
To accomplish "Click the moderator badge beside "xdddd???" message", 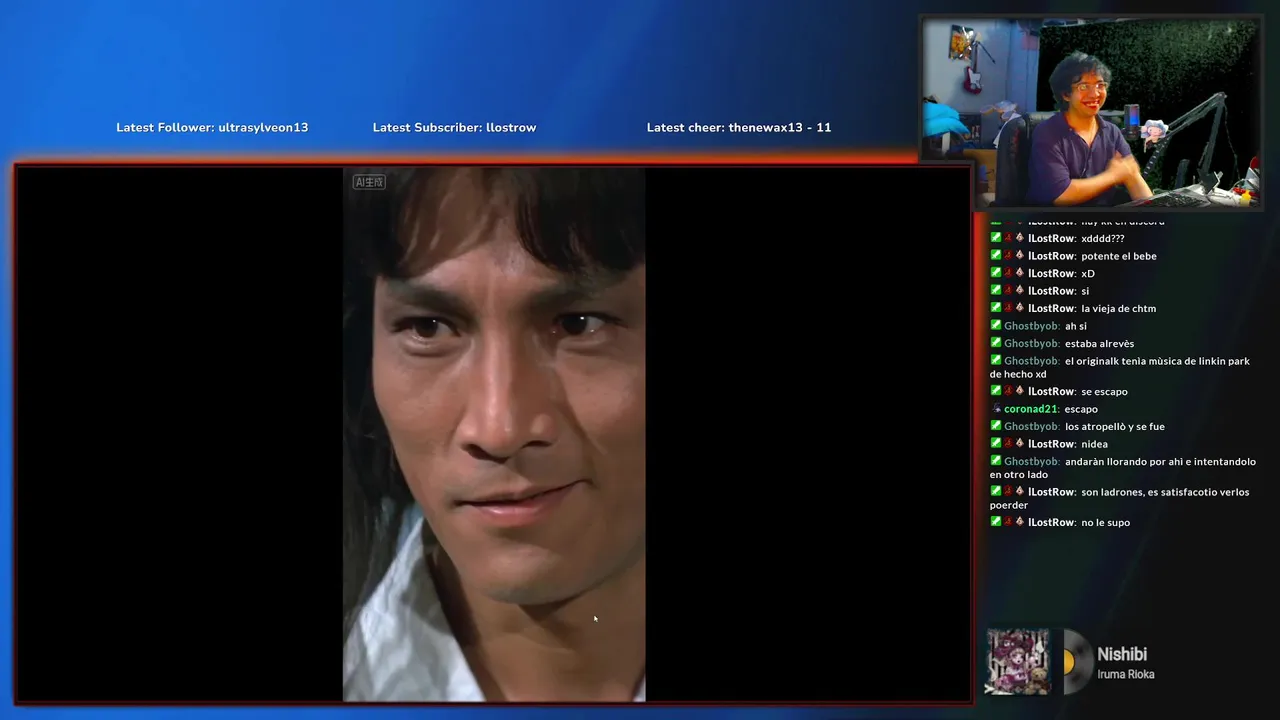I will tap(996, 238).
